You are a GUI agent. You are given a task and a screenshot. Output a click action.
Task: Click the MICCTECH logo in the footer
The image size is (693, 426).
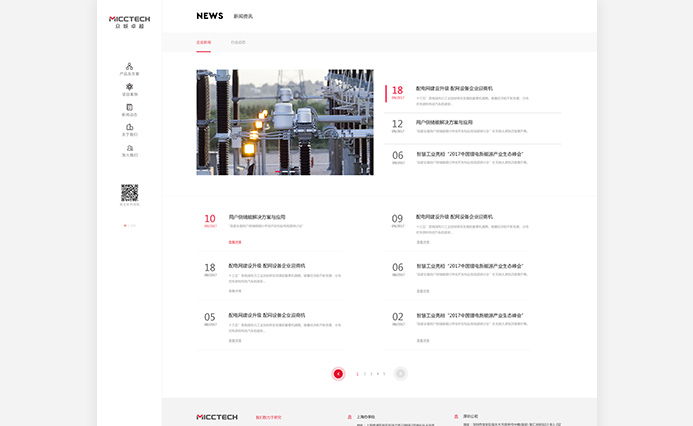pos(217,417)
